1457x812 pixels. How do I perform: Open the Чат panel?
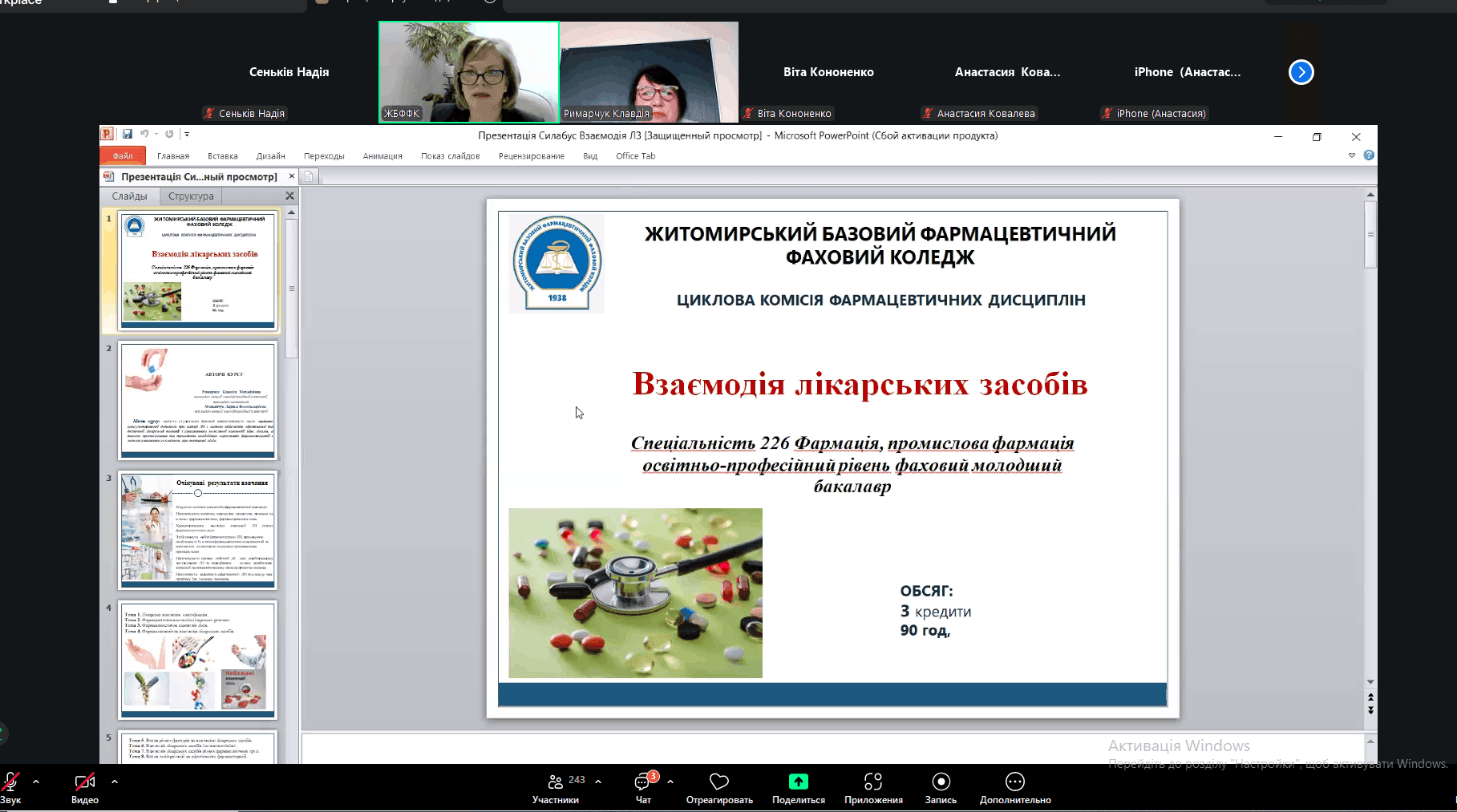pyautogui.click(x=644, y=788)
